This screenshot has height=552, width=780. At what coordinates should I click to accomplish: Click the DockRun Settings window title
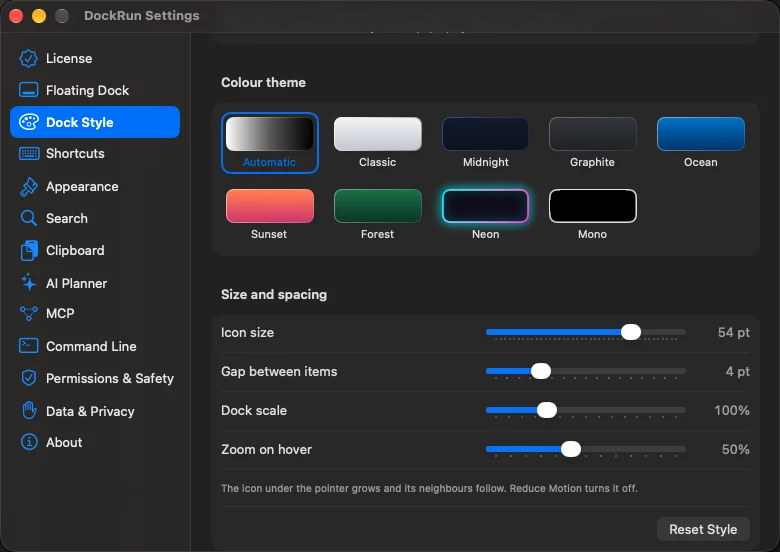142,15
